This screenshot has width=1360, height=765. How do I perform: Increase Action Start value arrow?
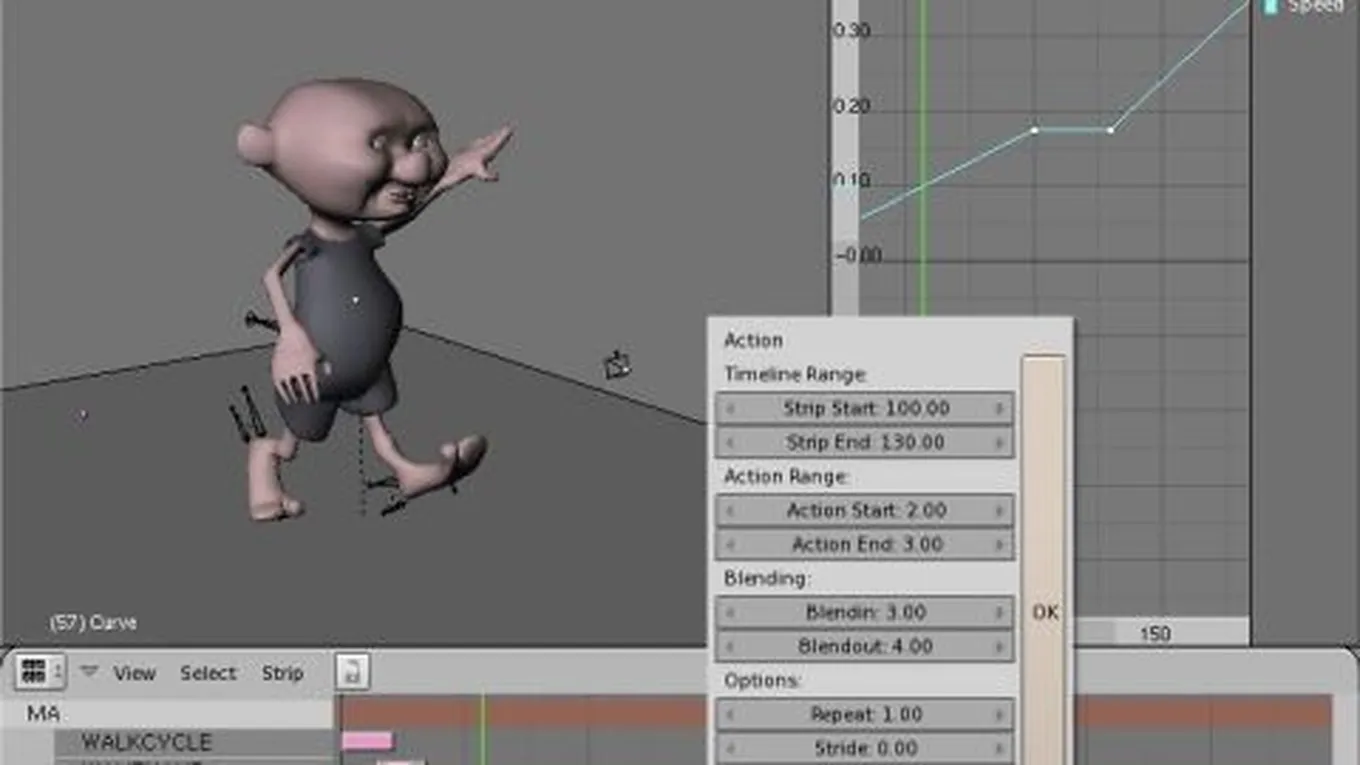tap(998, 510)
